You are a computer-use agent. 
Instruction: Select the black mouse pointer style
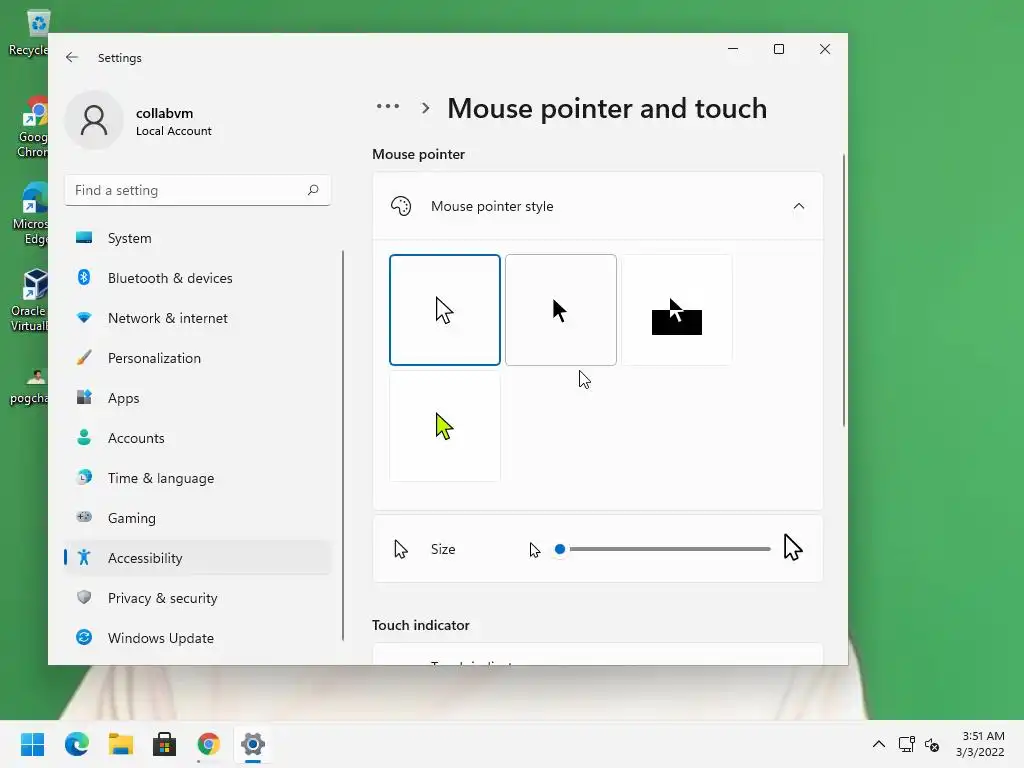tap(561, 310)
